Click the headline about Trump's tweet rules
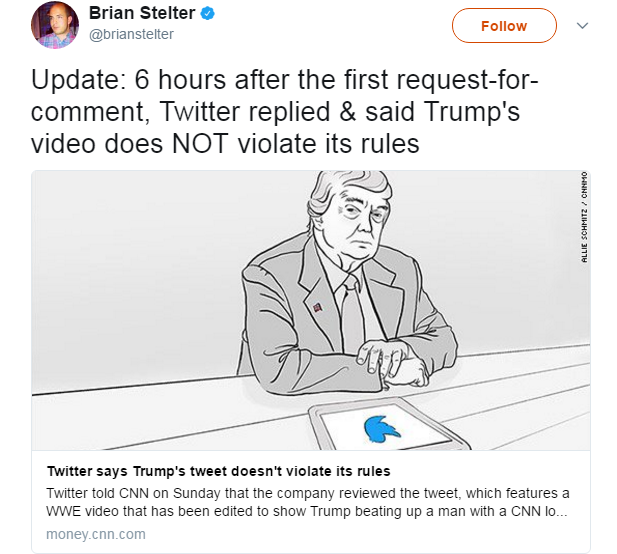Viewport: 617px width, 554px height. pos(219,470)
